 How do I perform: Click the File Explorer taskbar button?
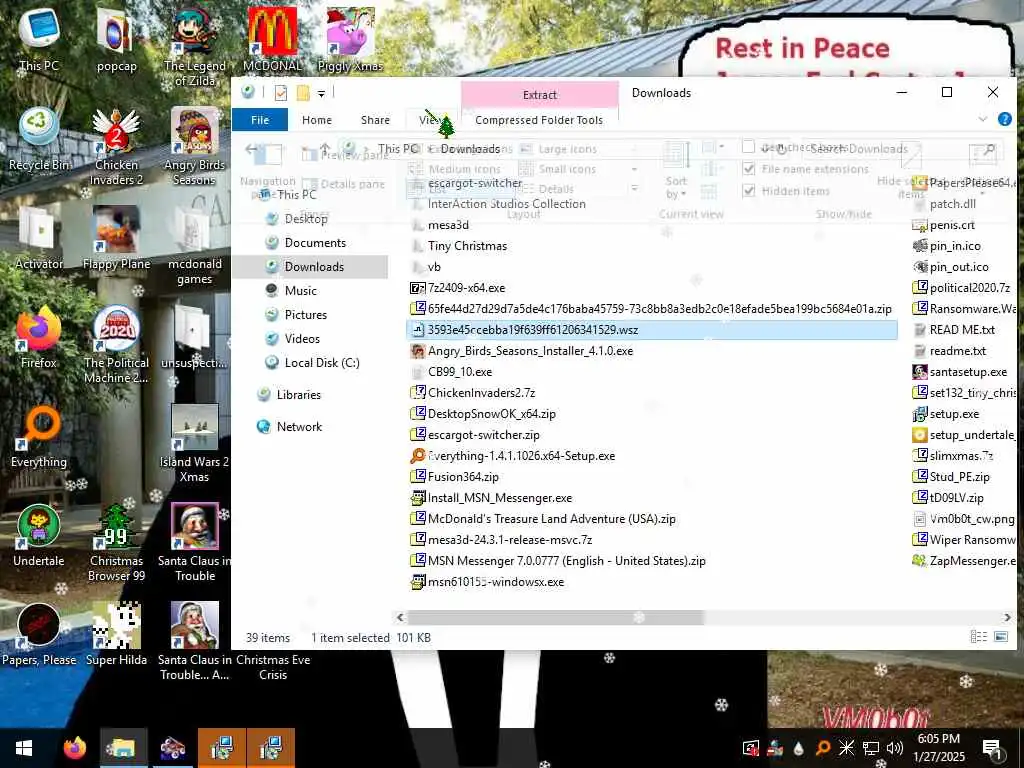123,748
